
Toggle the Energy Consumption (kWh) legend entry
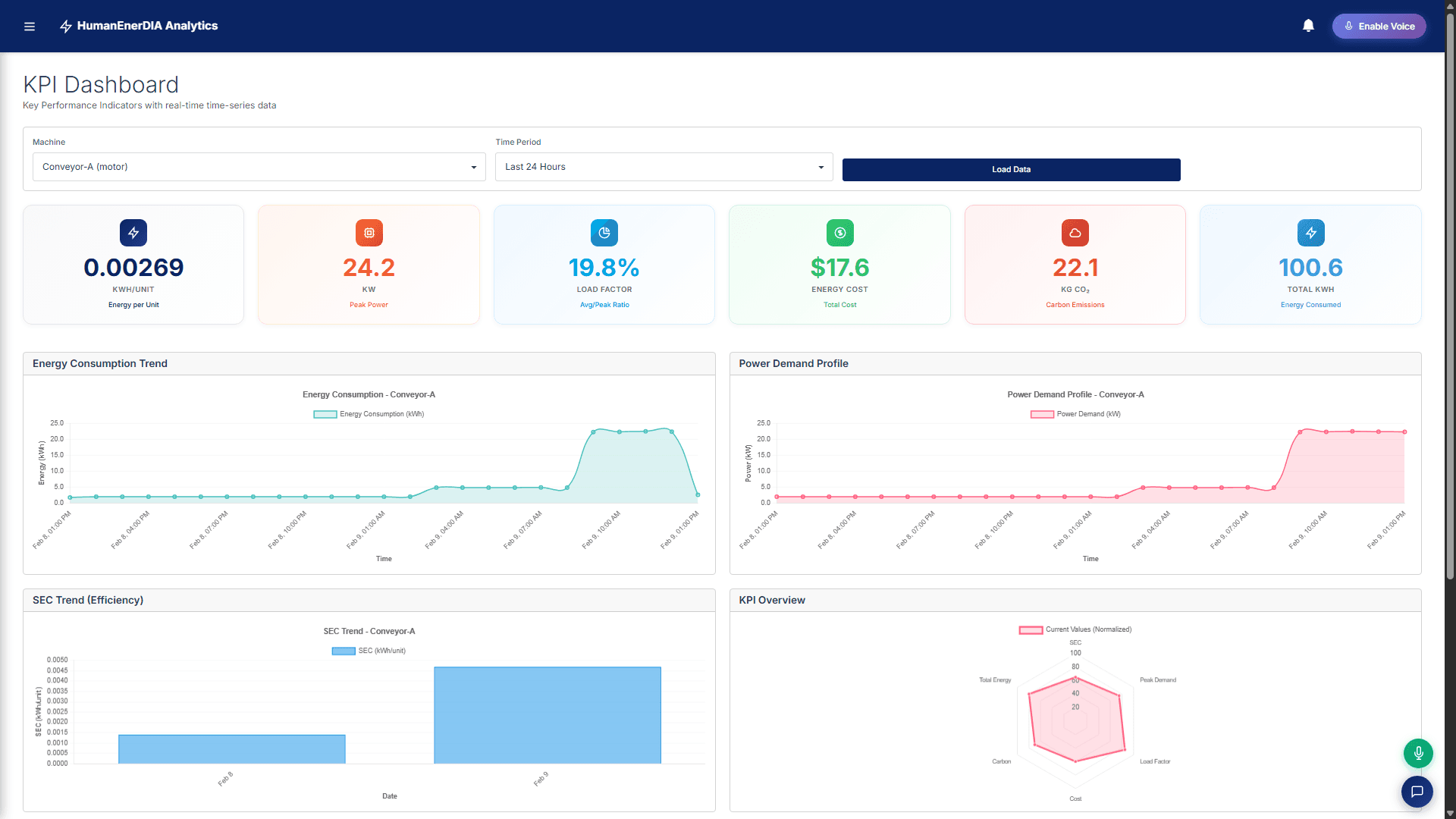pos(369,414)
